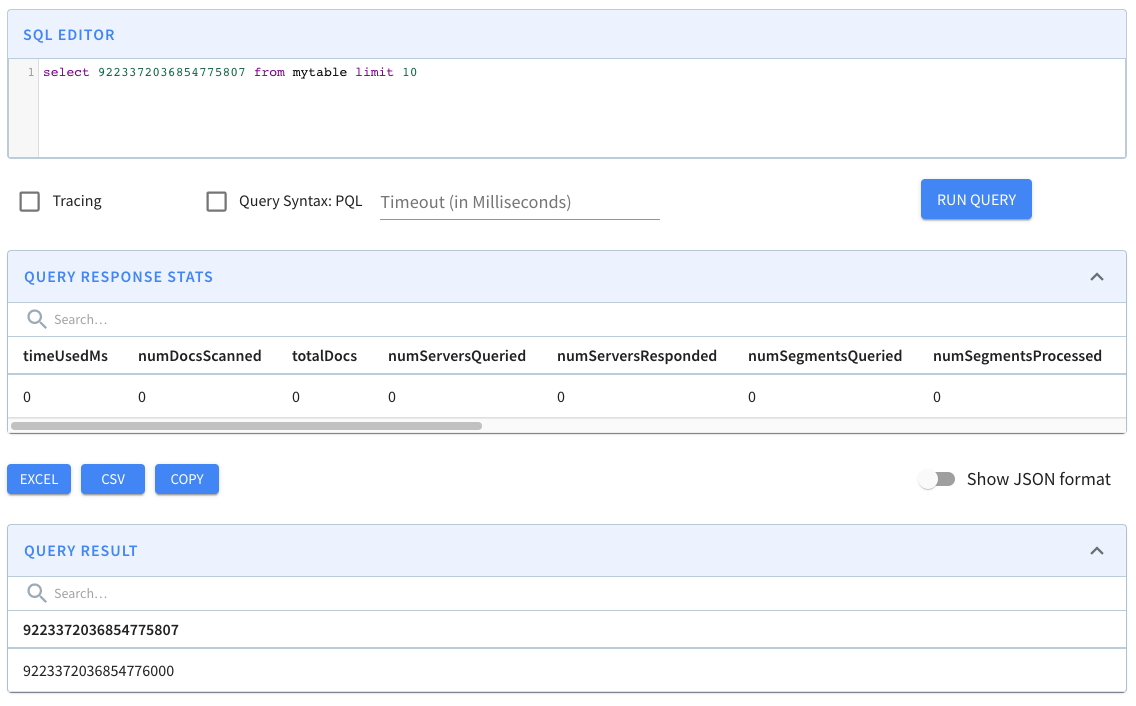1136x706 pixels.
Task: Click the QUERY RESPONSE STATS title
Action: click(119, 277)
